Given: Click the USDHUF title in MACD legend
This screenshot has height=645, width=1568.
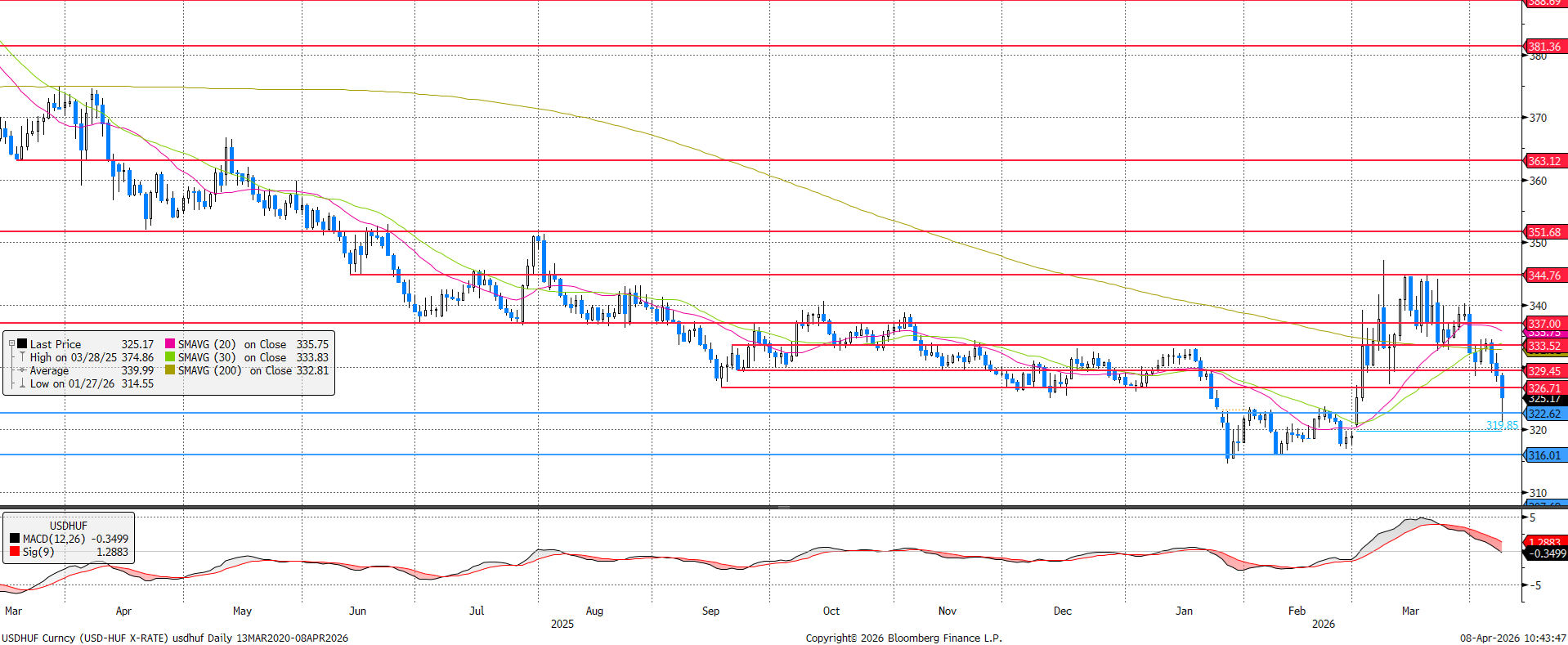Looking at the screenshot, I should tap(68, 526).
